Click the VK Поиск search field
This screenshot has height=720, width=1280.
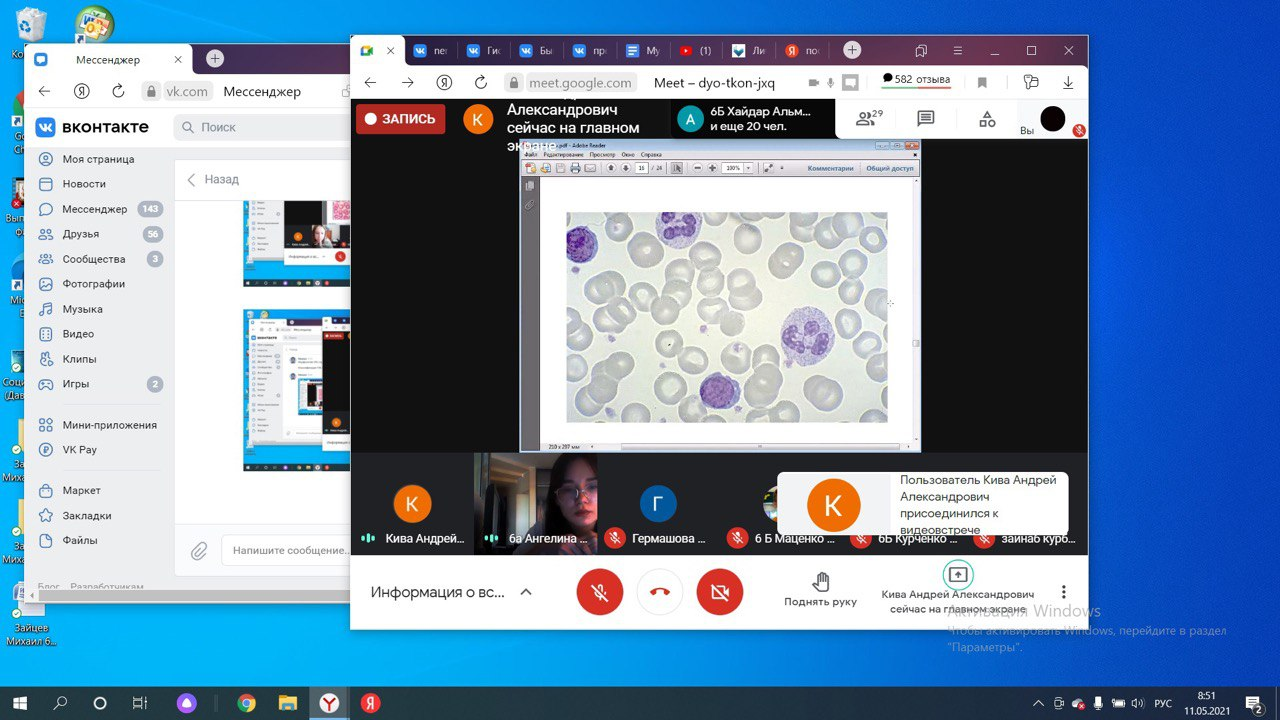262,127
